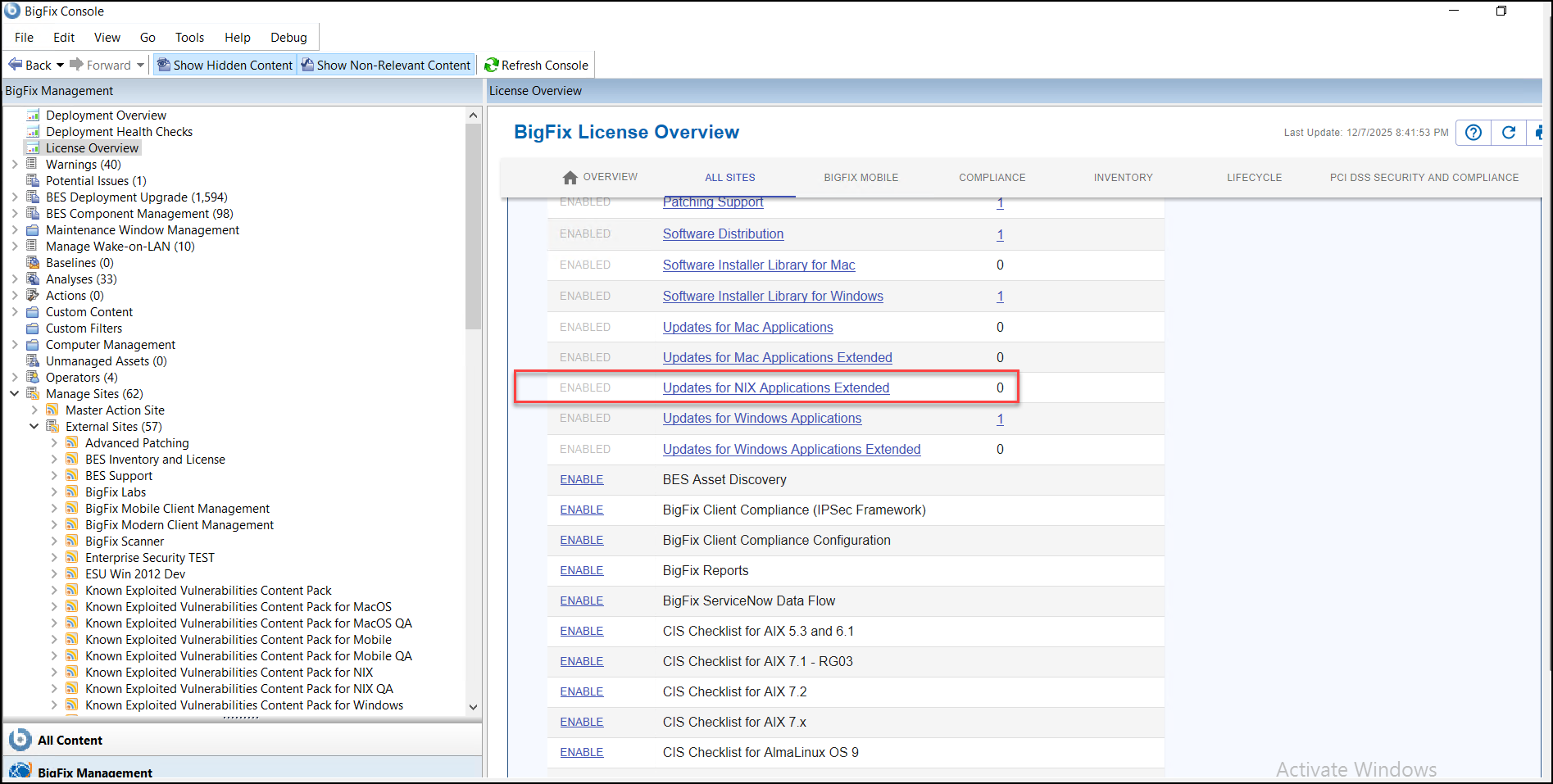Viewport: 1553px width, 784px height.
Task: Collapse the Manage Sites (62) node
Action: point(14,394)
